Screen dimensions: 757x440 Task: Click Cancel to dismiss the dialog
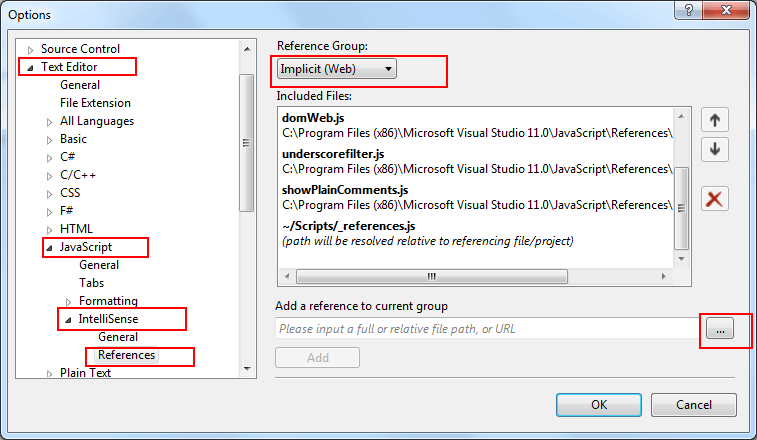tap(693, 405)
